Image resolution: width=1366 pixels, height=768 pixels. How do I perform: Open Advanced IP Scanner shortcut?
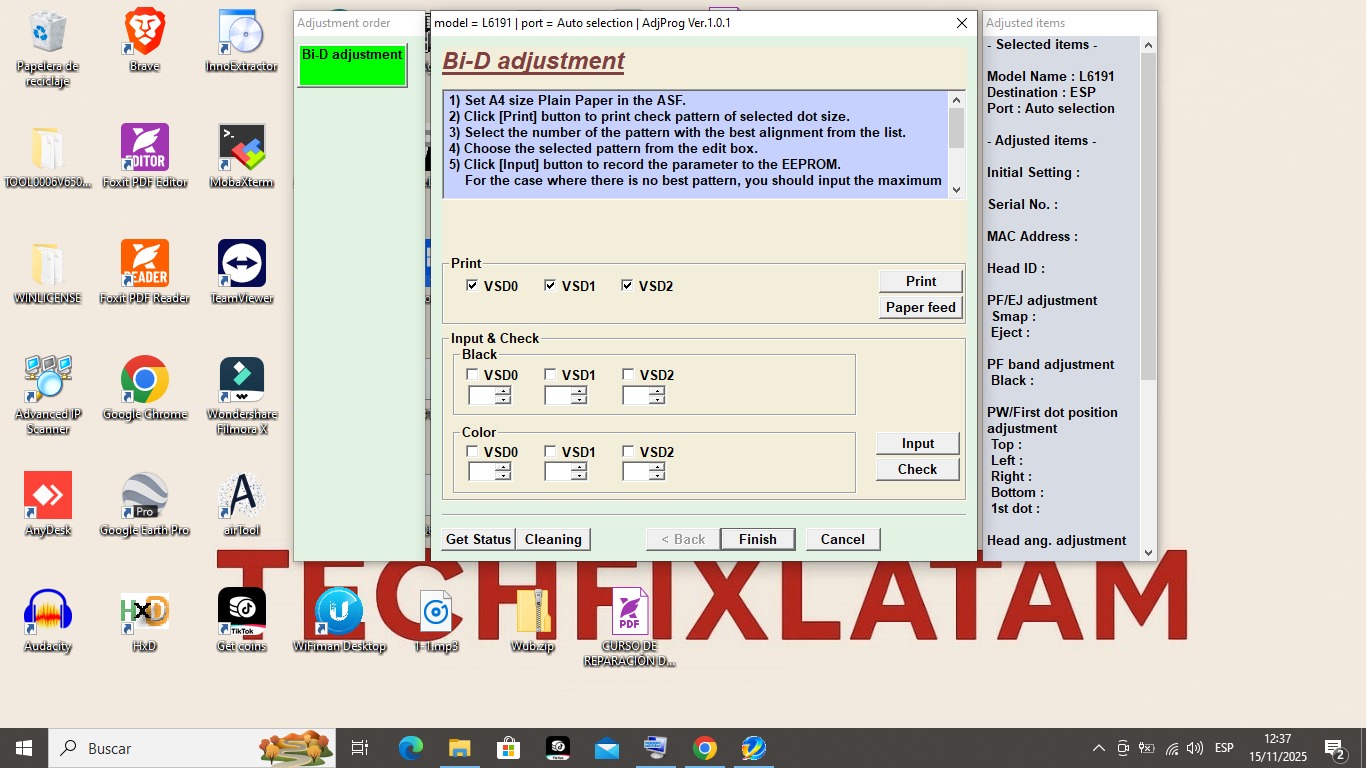[47, 380]
